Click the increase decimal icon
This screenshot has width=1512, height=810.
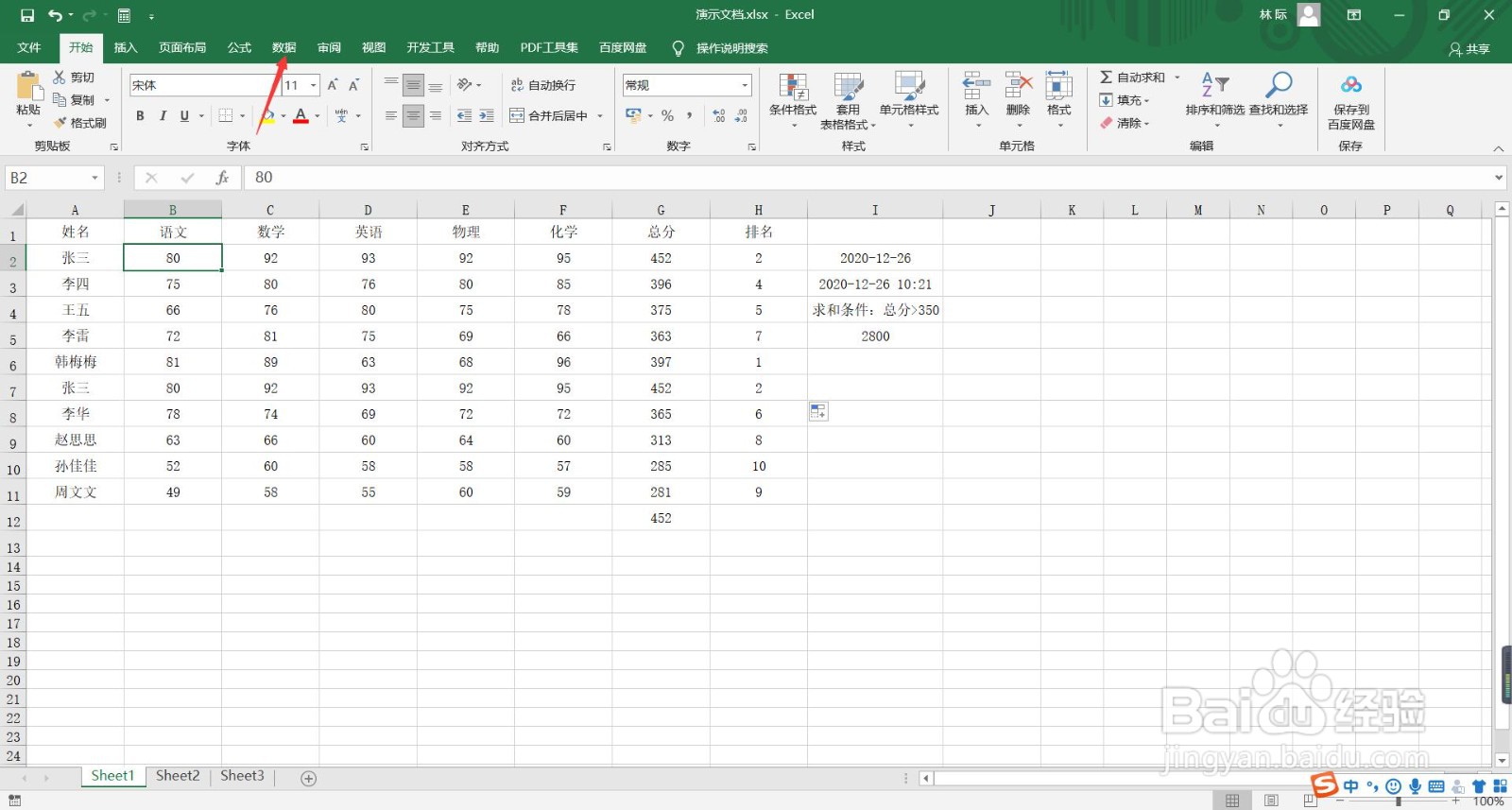coord(719,115)
